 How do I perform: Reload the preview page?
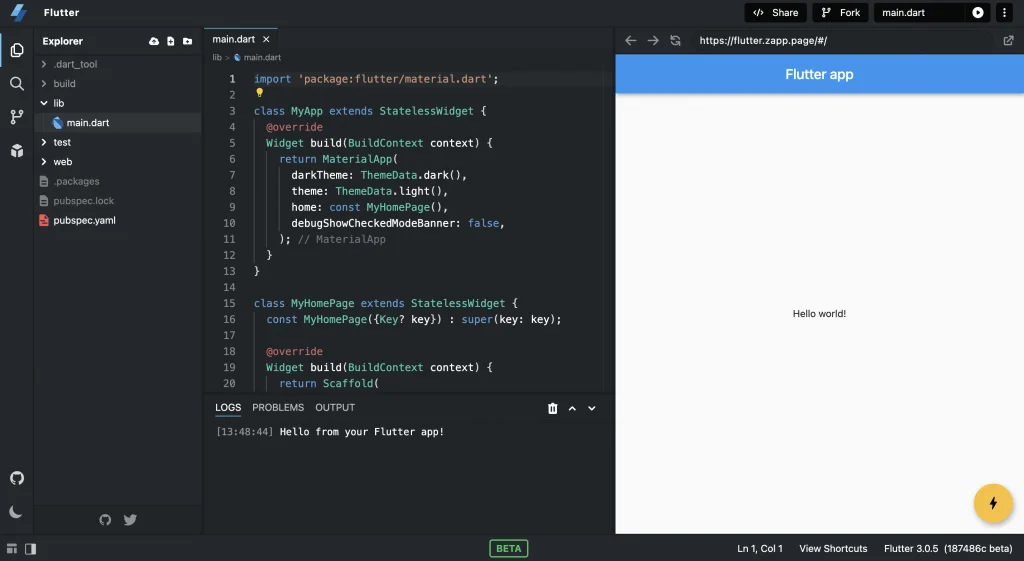click(x=675, y=40)
